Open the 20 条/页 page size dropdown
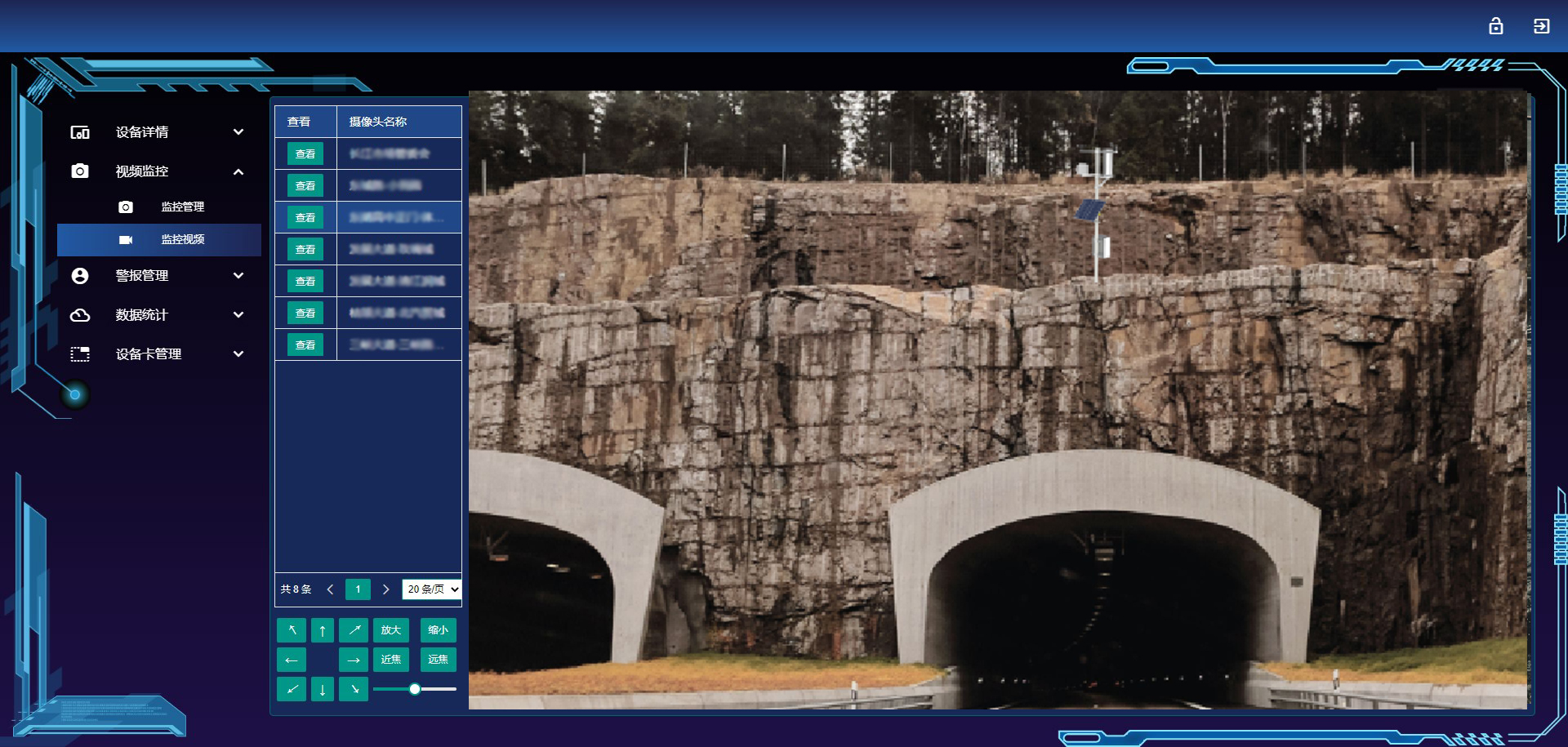 pyautogui.click(x=432, y=589)
